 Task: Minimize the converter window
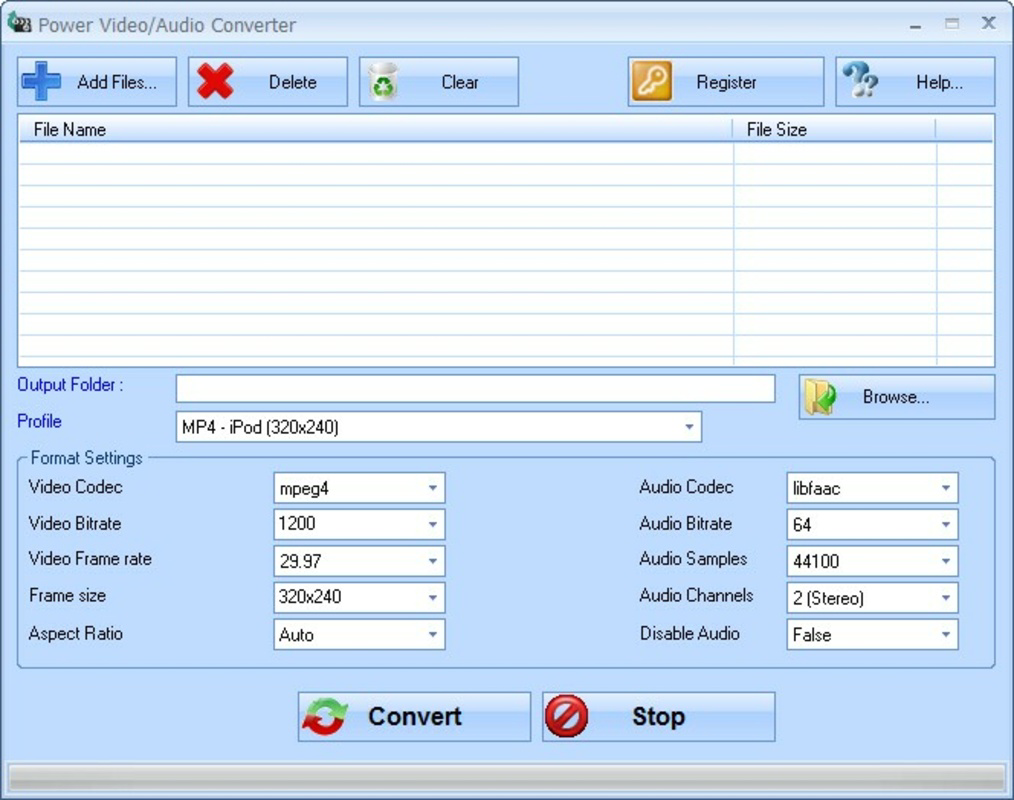click(915, 25)
